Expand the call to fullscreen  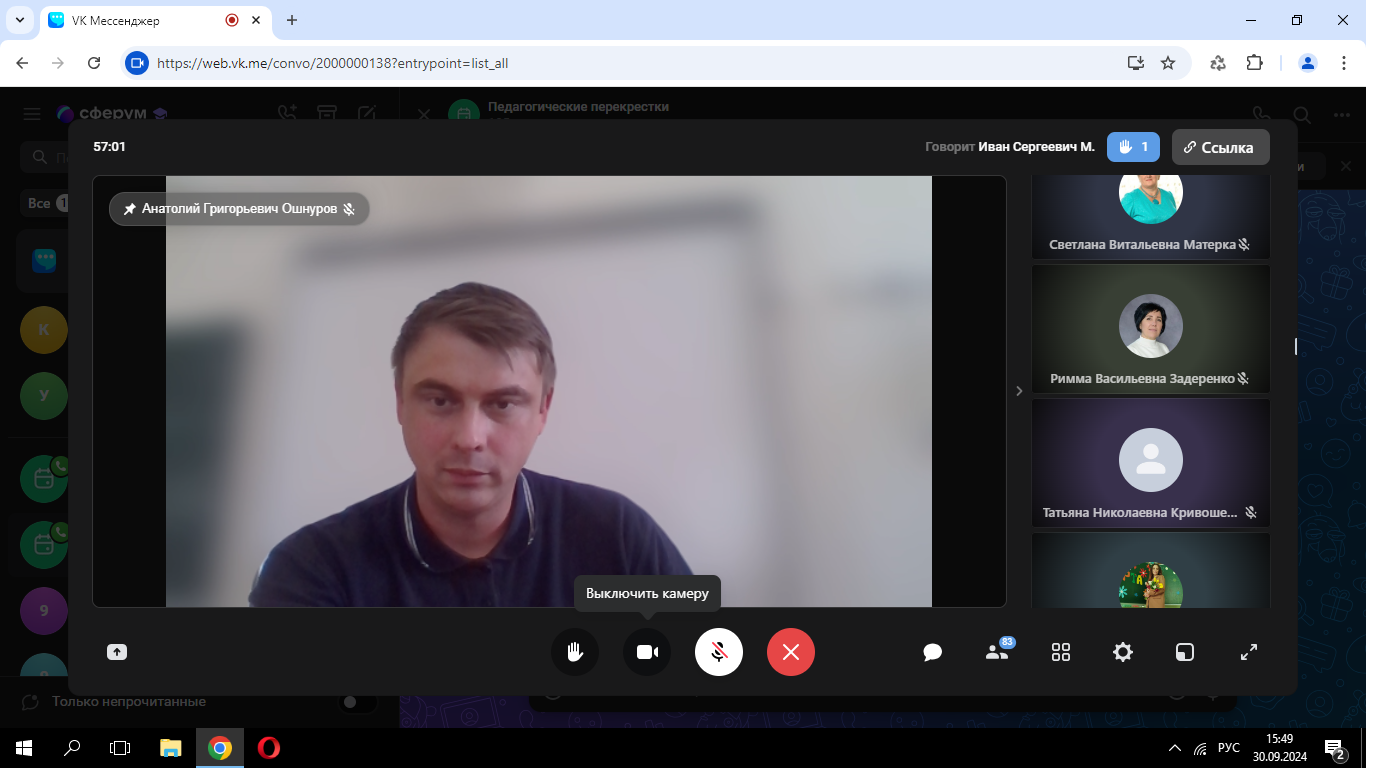(x=1249, y=652)
